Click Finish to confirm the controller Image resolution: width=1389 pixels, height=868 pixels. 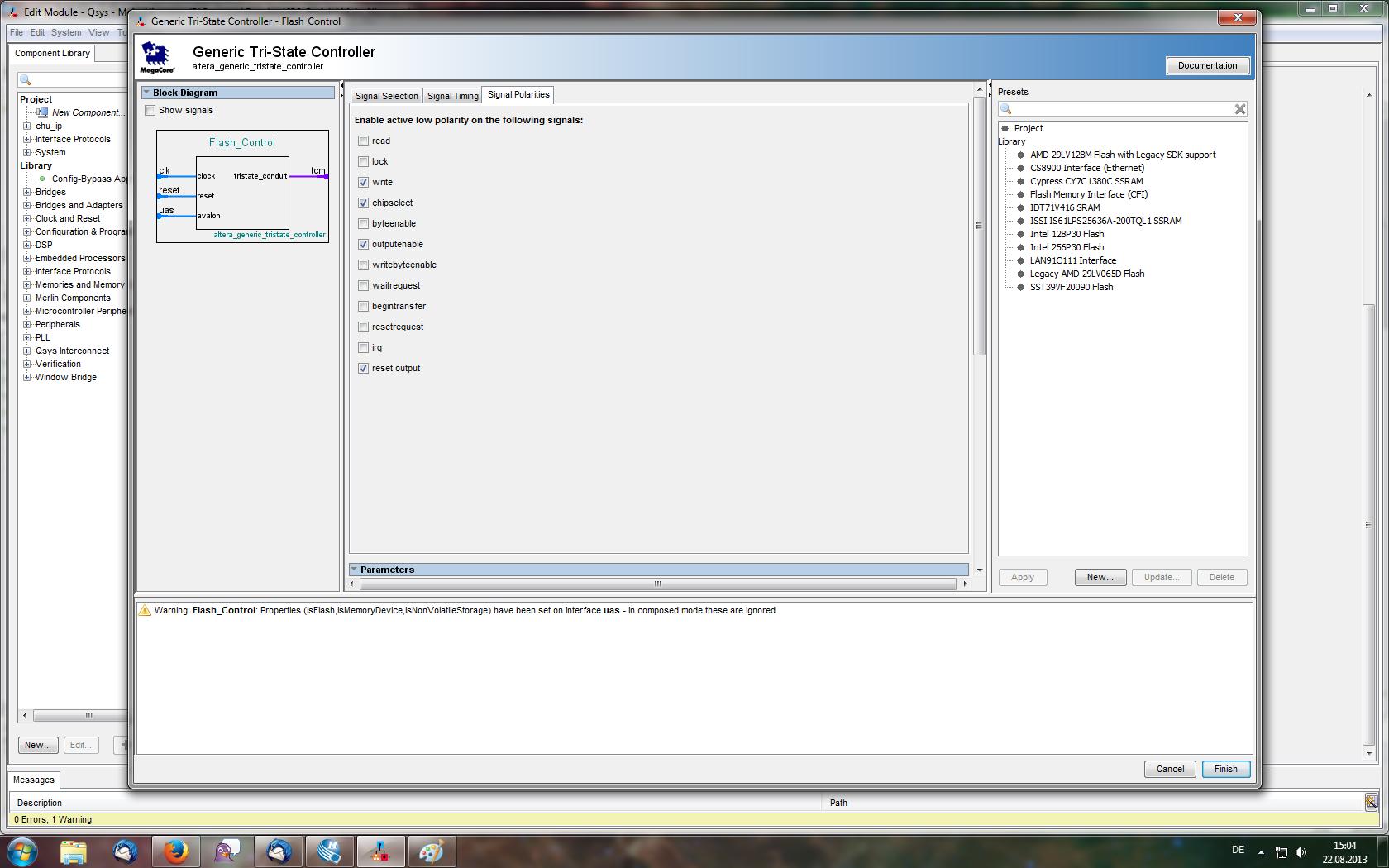(1226, 769)
